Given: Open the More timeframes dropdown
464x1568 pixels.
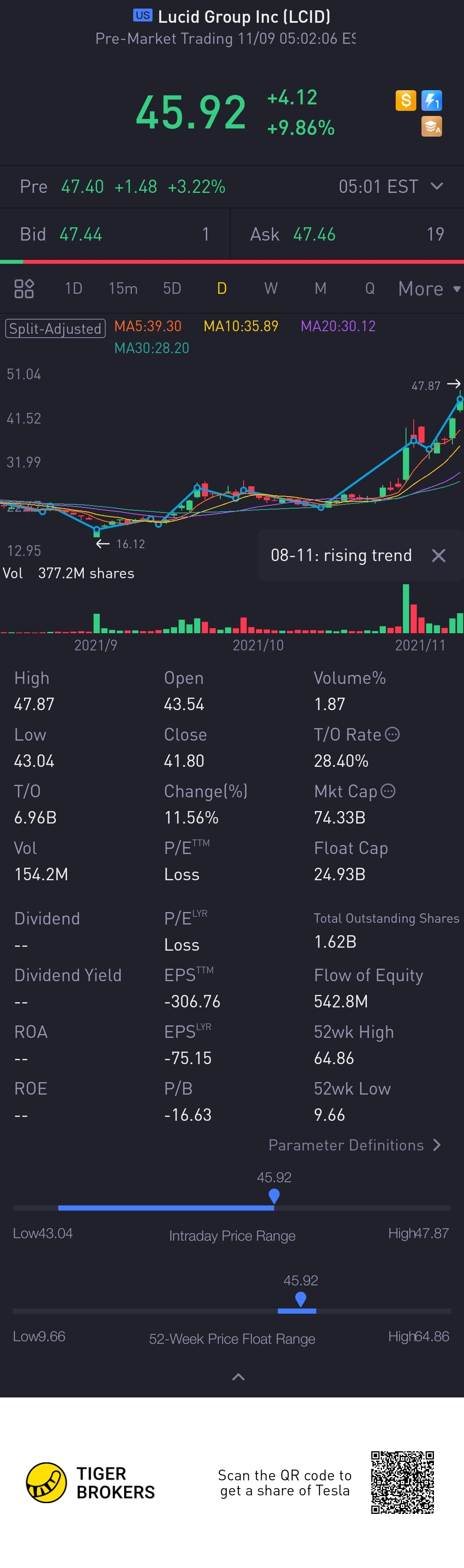Looking at the screenshot, I should 429,289.
